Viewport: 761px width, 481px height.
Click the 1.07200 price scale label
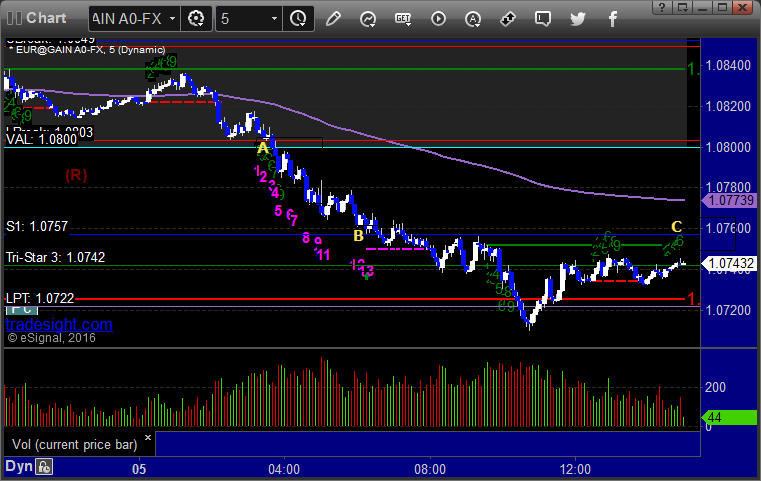pyautogui.click(x=728, y=310)
